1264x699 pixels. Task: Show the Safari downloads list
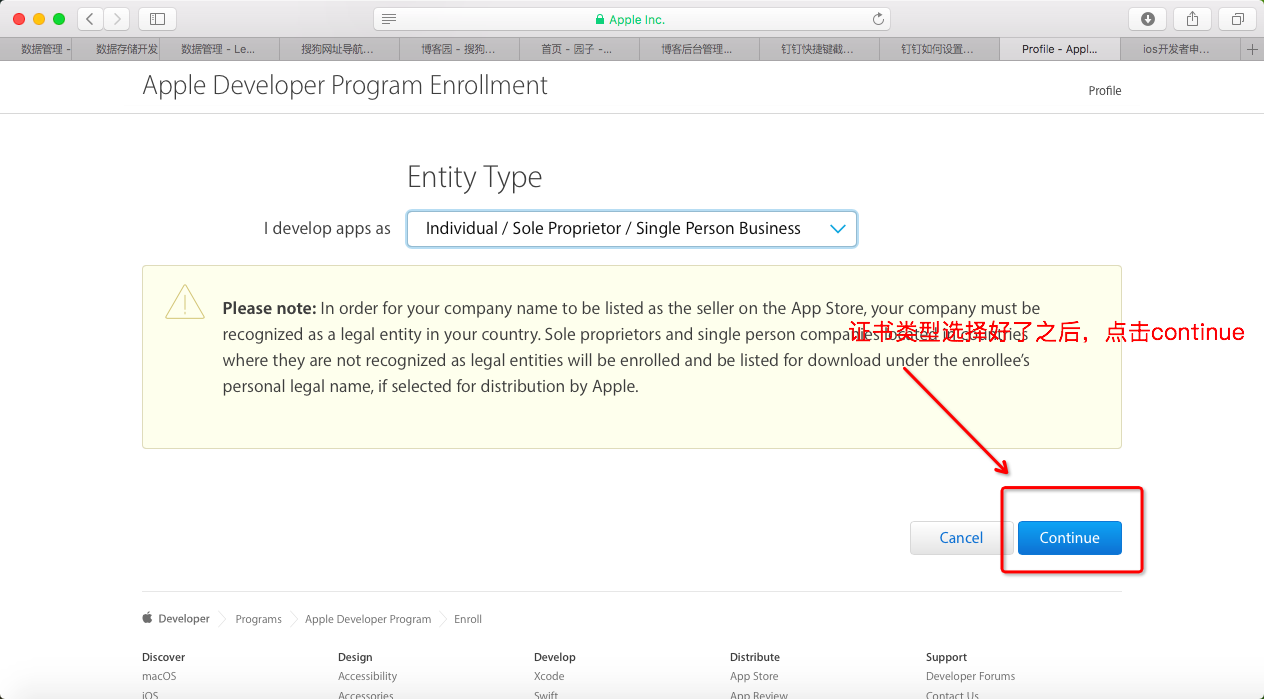pyautogui.click(x=1147, y=19)
